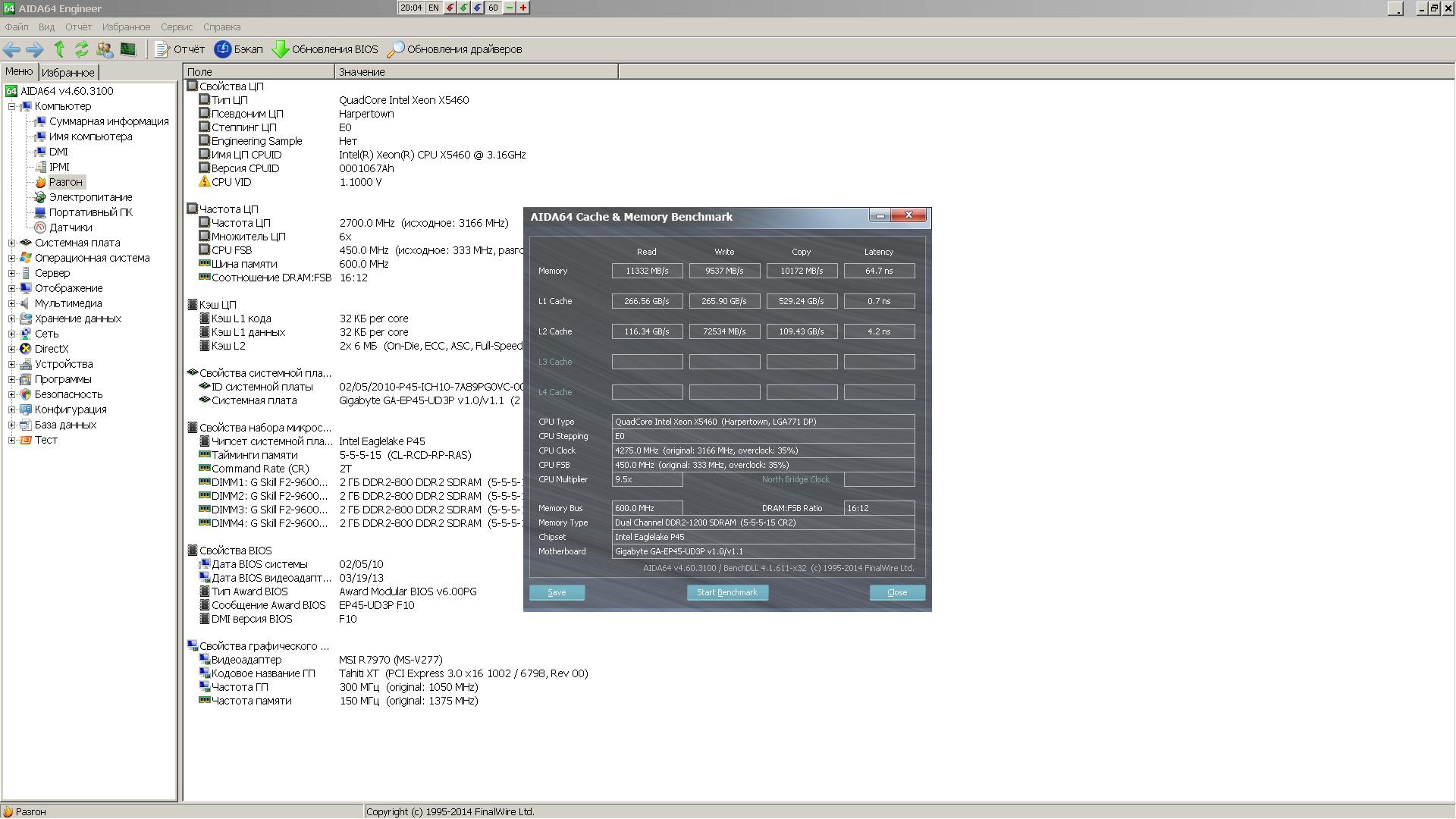The height and width of the screenshot is (819, 1456).
Task: Open the system stability monitor icon
Action: [127, 50]
